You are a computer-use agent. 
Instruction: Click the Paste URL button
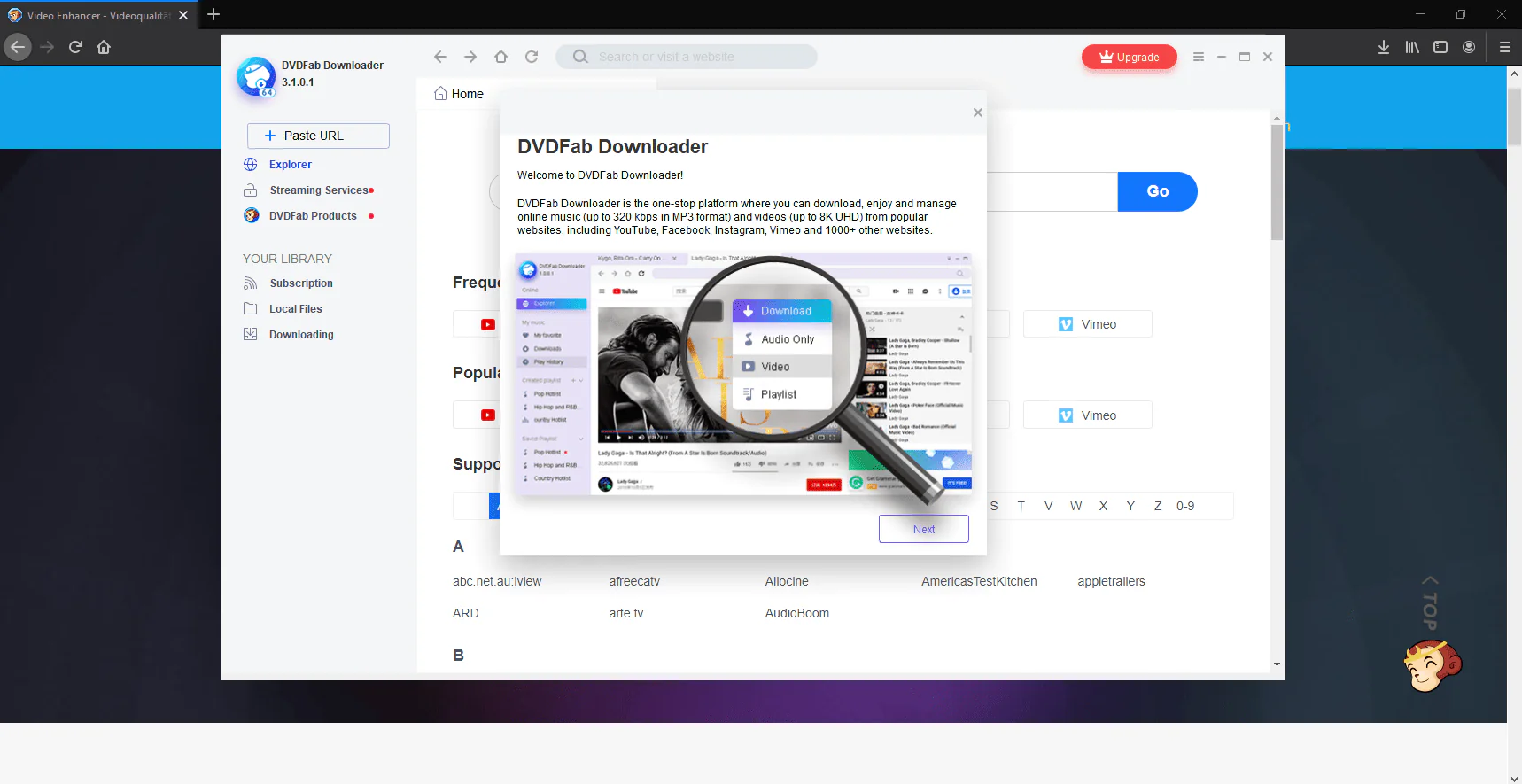(318, 136)
